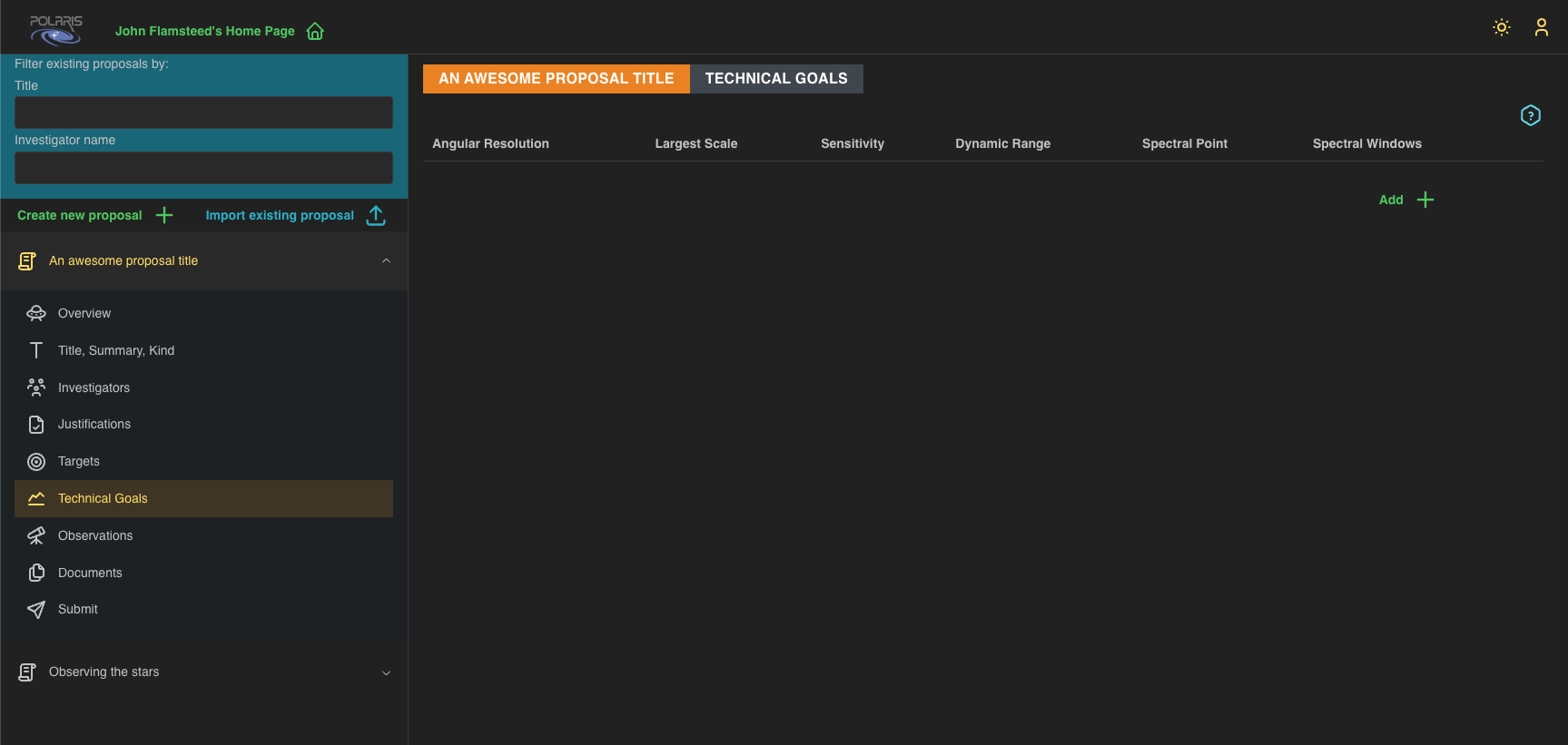Open Title, Summary, Kind section
This screenshot has width=1568, height=745.
tap(203, 350)
